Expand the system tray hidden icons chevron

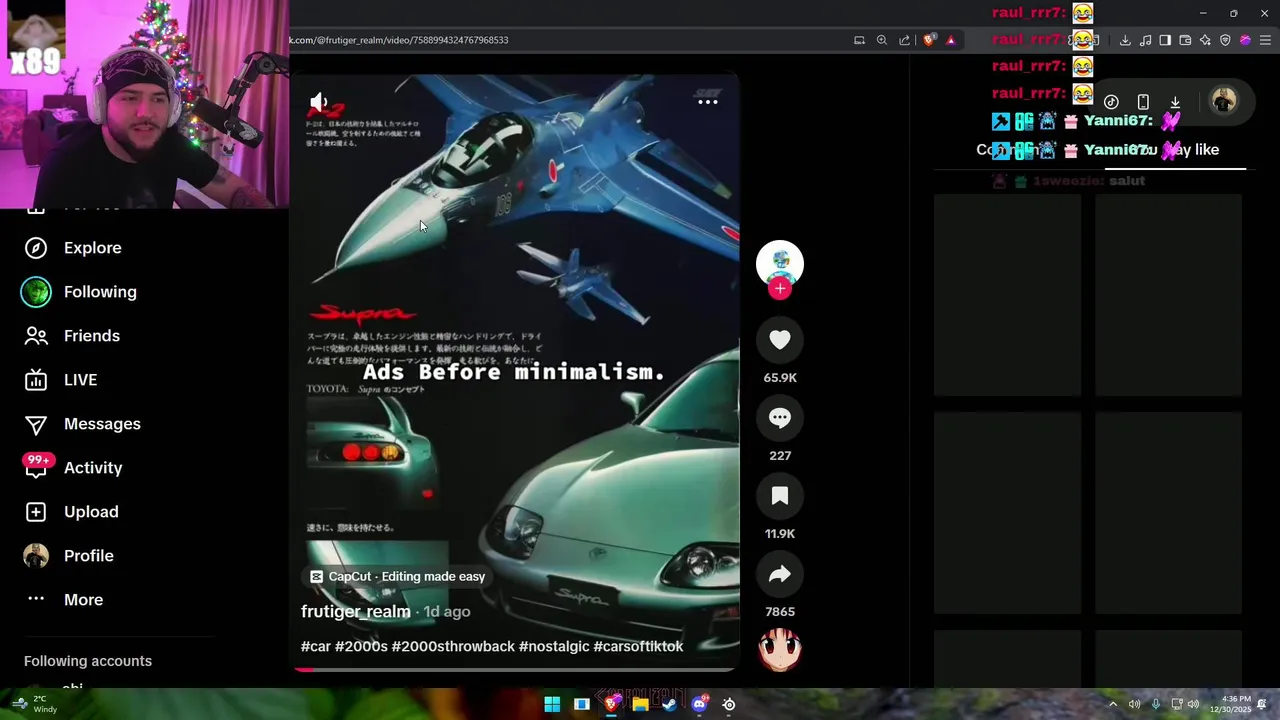coord(1113,704)
